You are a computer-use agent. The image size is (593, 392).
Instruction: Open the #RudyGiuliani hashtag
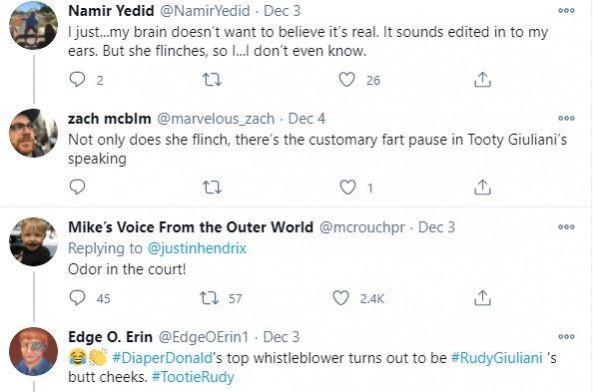pos(497,358)
